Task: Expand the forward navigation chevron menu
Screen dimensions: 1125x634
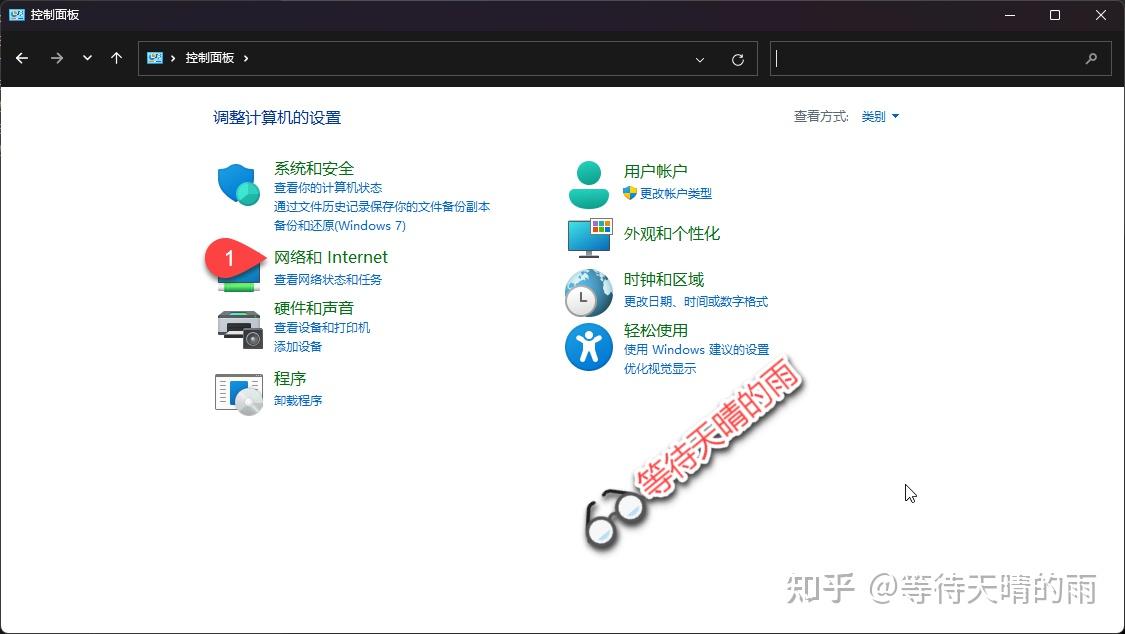Action: tap(87, 58)
